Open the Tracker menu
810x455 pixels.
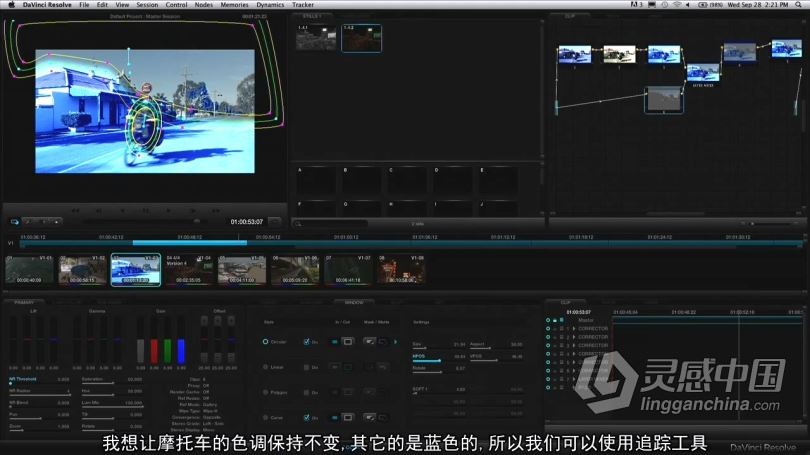click(303, 5)
